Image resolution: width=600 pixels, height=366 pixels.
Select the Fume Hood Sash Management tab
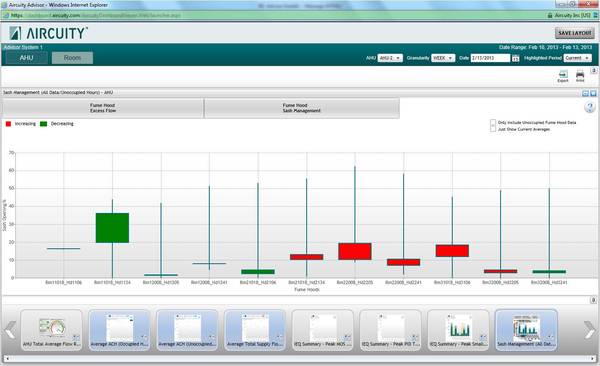pos(302,108)
